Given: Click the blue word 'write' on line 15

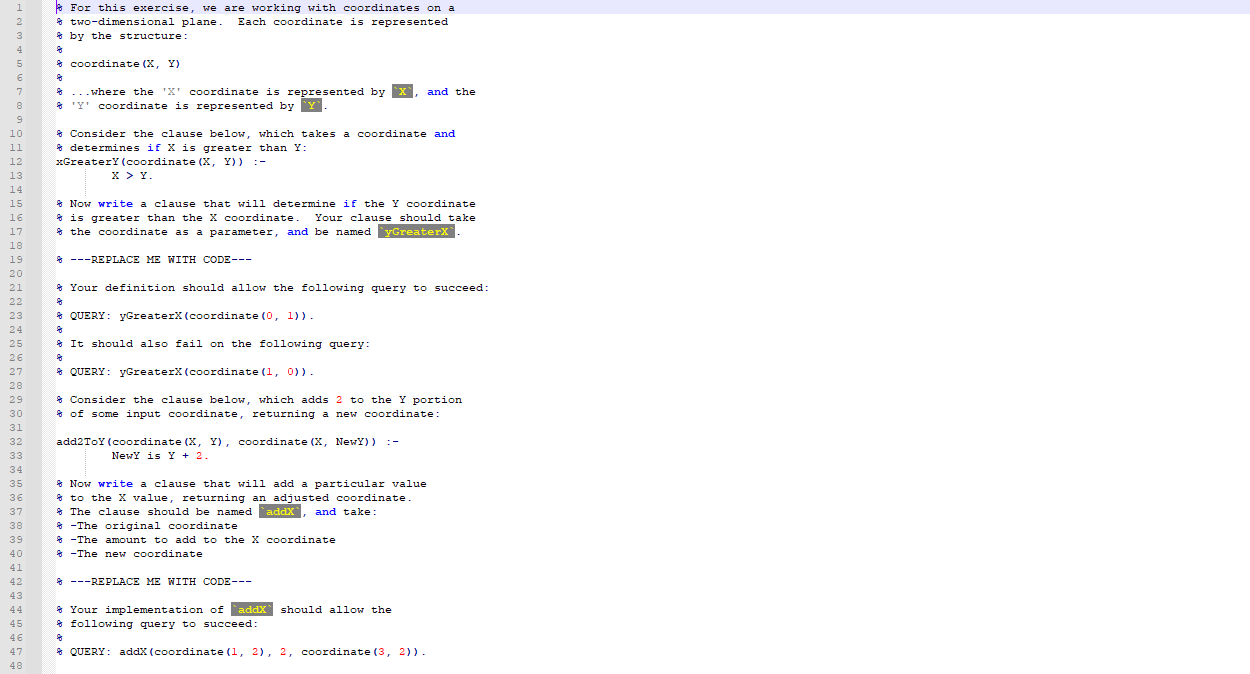Looking at the screenshot, I should (115, 203).
